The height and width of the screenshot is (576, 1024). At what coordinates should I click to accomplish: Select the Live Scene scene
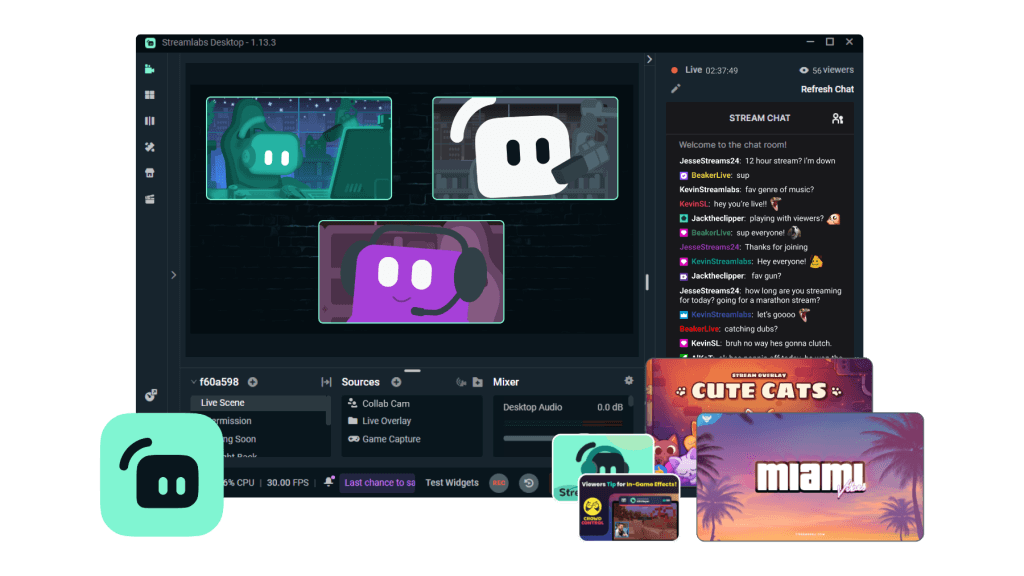coord(259,403)
